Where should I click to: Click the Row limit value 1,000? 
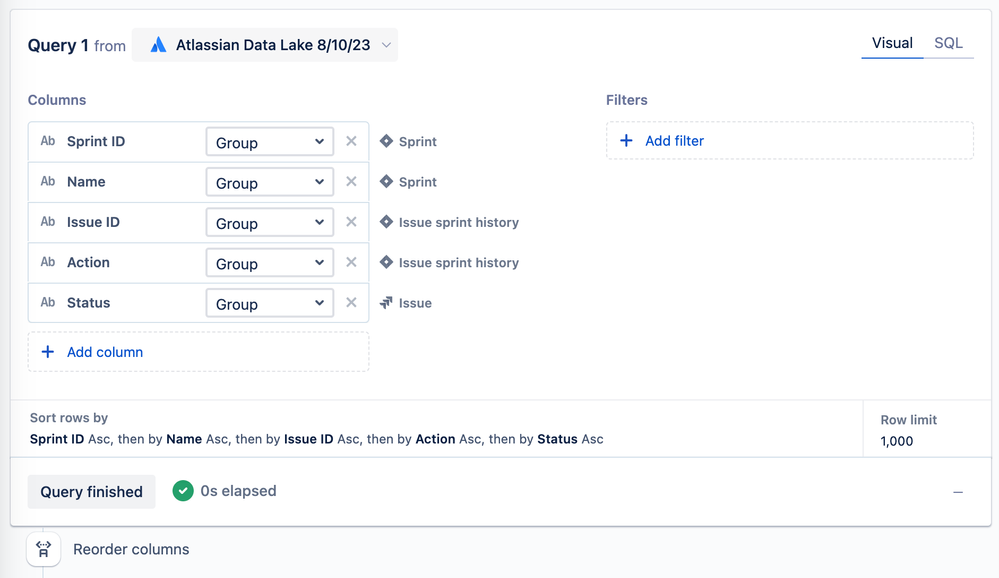pos(896,441)
